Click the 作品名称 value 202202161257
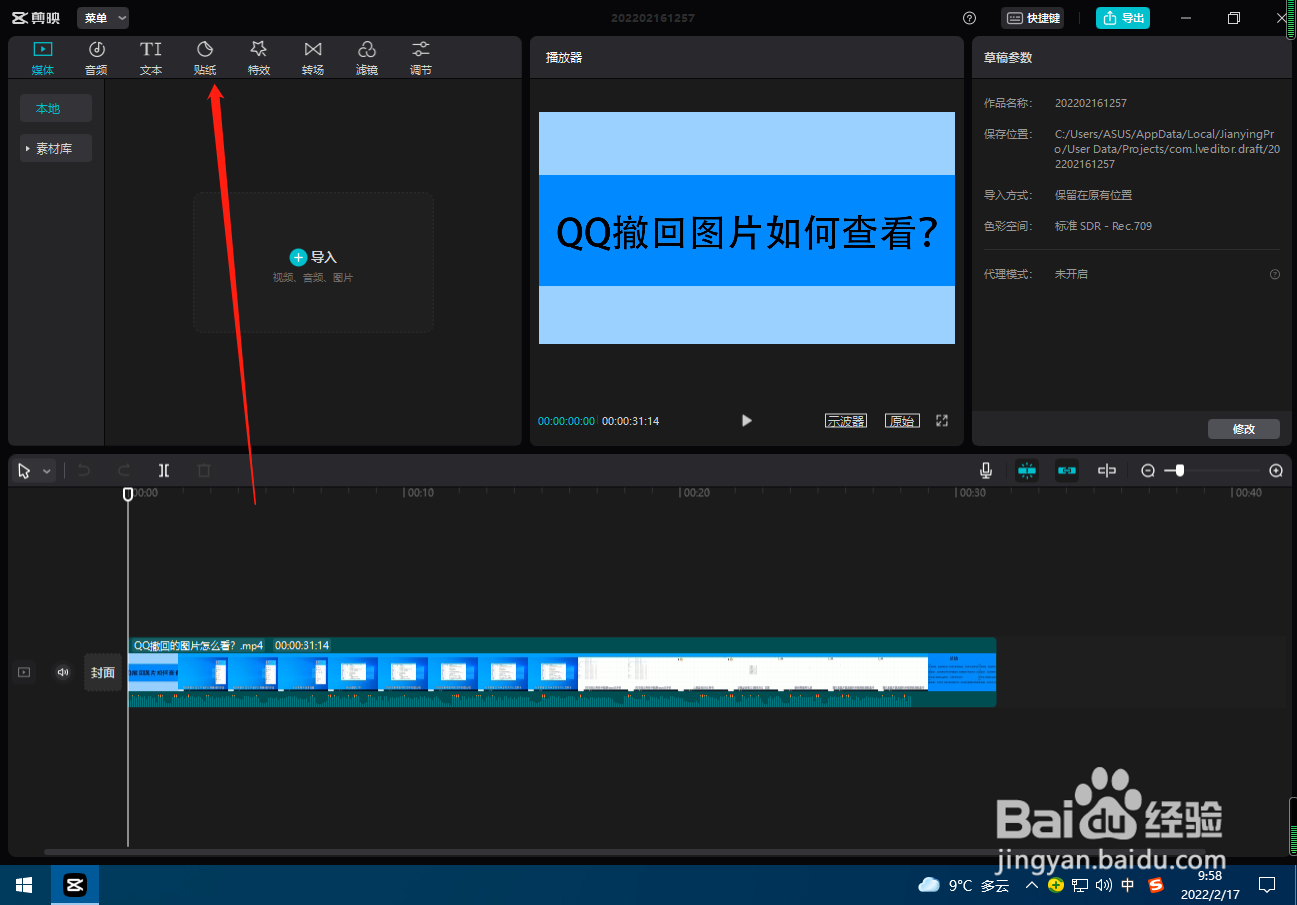This screenshot has height=905, width=1297. 1091,103
